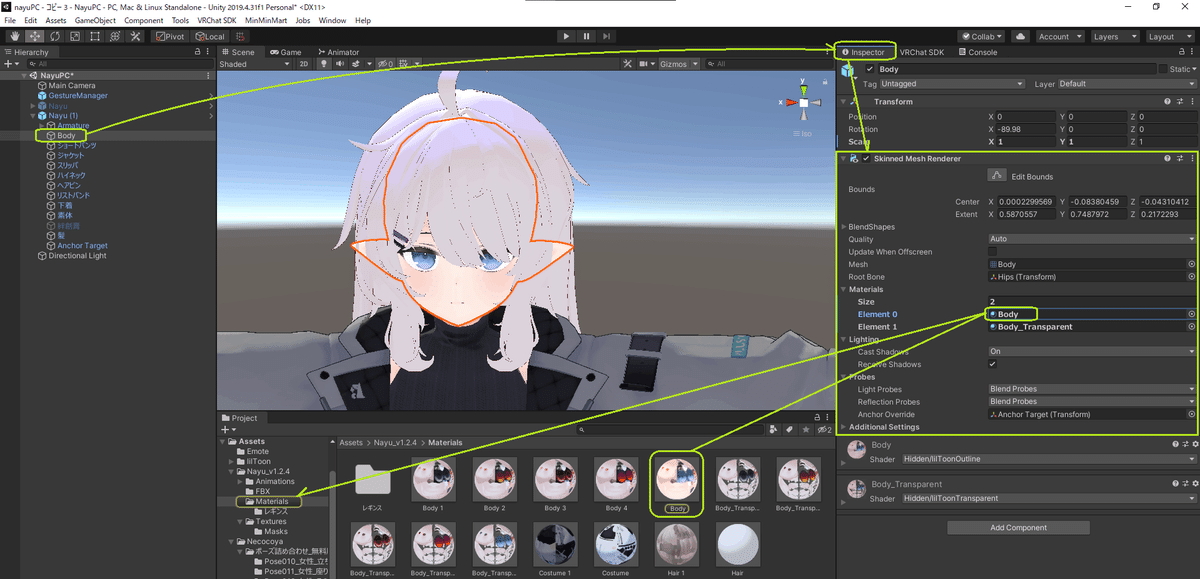The height and width of the screenshot is (579, 1200).
Task: Open the Gizmos dropdown
Action: click(680, 64)
